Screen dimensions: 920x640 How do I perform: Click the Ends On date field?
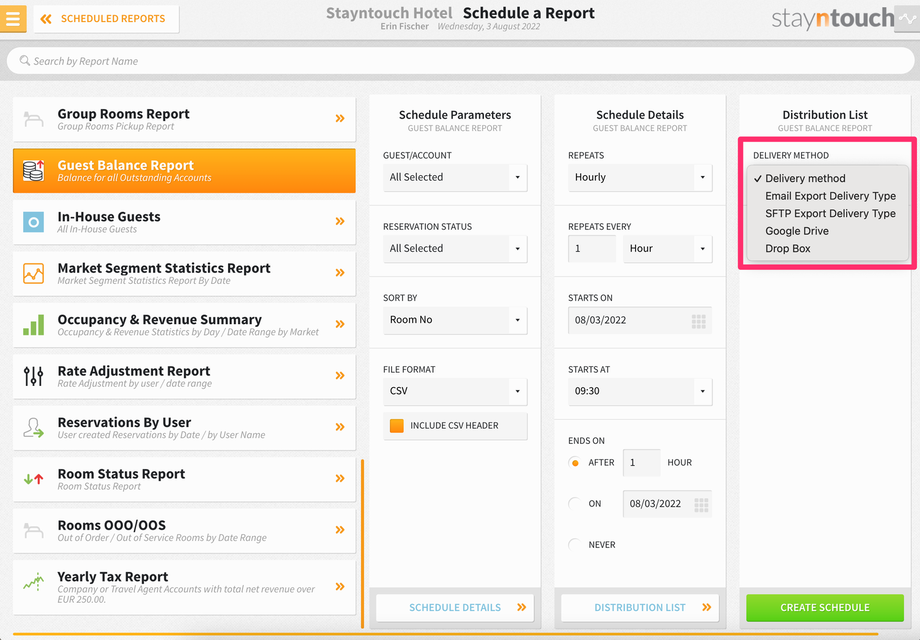point(667,504)
